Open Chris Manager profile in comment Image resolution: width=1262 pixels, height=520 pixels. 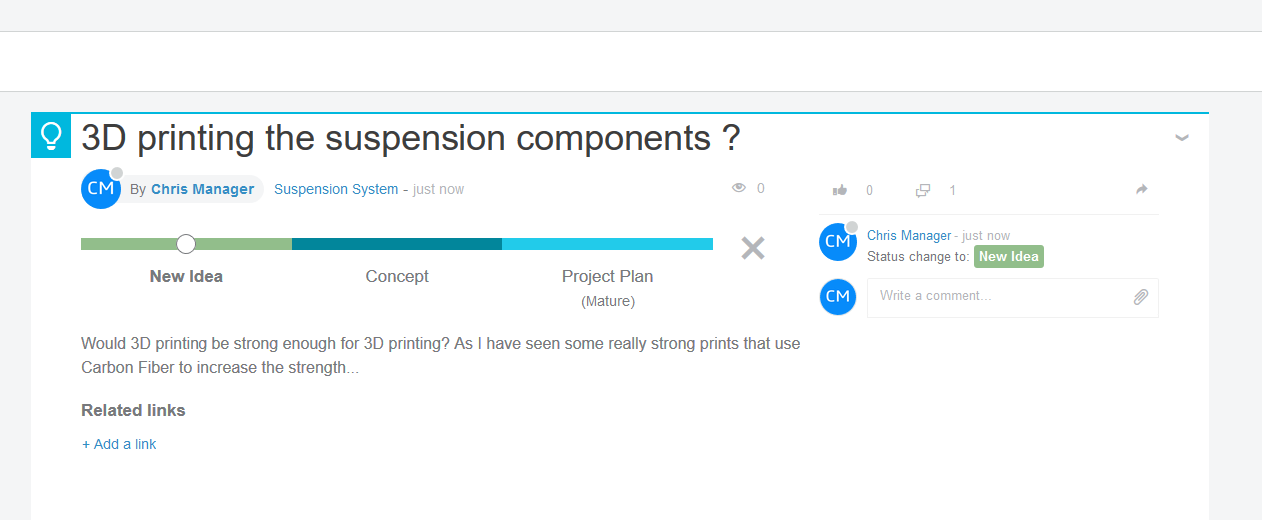point(909,236)
